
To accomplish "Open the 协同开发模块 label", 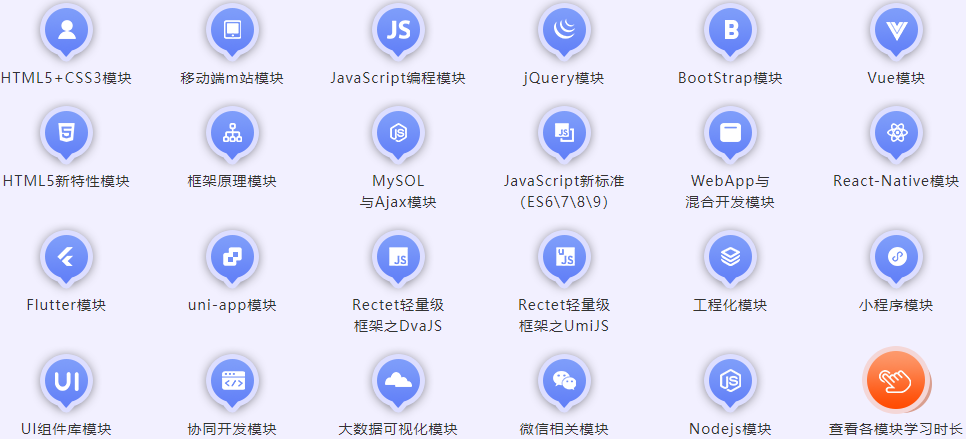I will 232,429.
